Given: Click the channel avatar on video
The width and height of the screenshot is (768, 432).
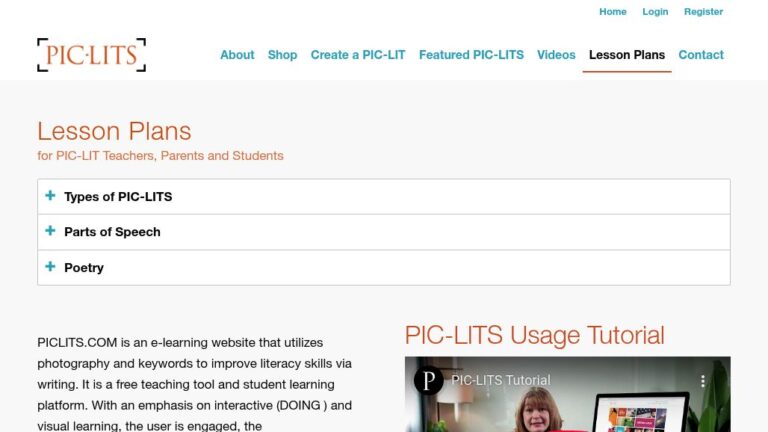Looking at the screenshot, I should [x=429, y=381].
